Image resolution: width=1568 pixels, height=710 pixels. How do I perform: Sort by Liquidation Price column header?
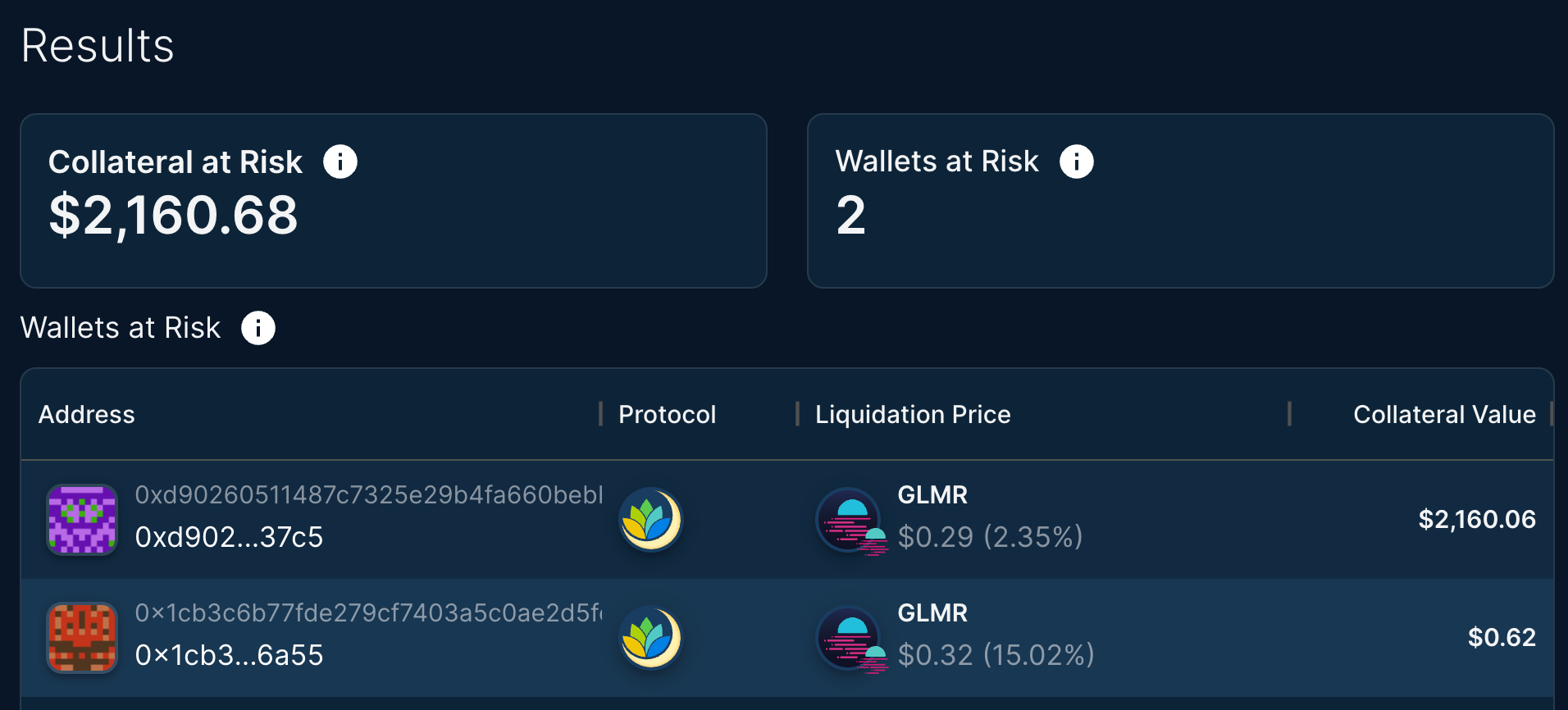coord(913,414)
